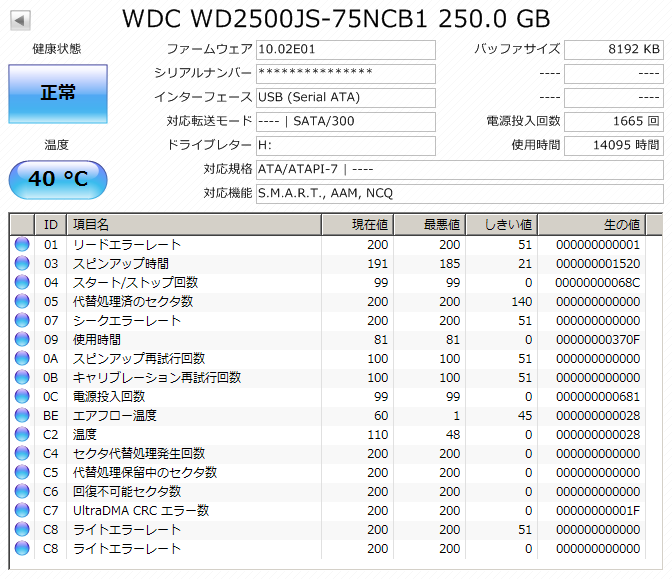
Task: Click the disk title WDC WD2500JS-75NCB1 250.0 GB
Action: point(336,19)
